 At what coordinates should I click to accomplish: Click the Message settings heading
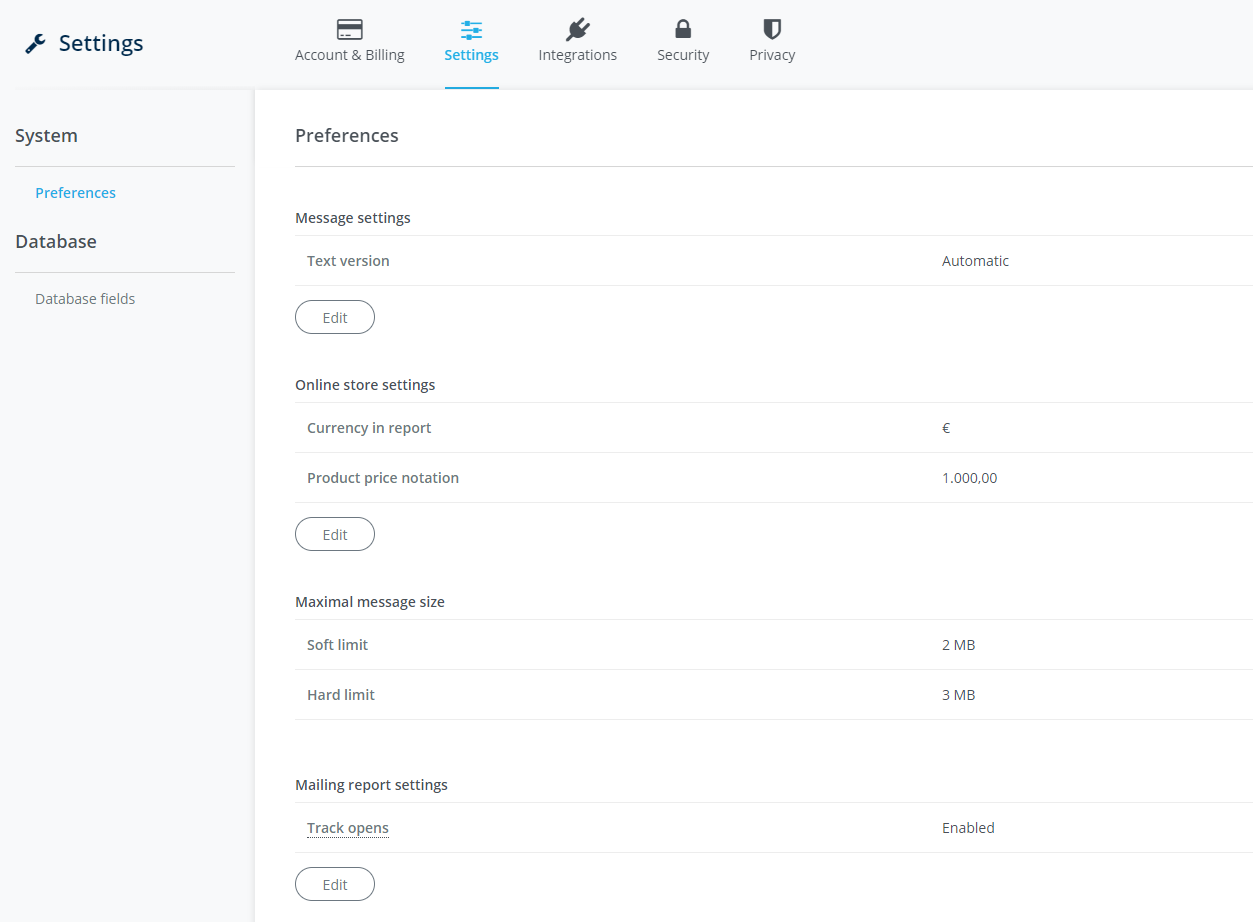pos(353,217)
